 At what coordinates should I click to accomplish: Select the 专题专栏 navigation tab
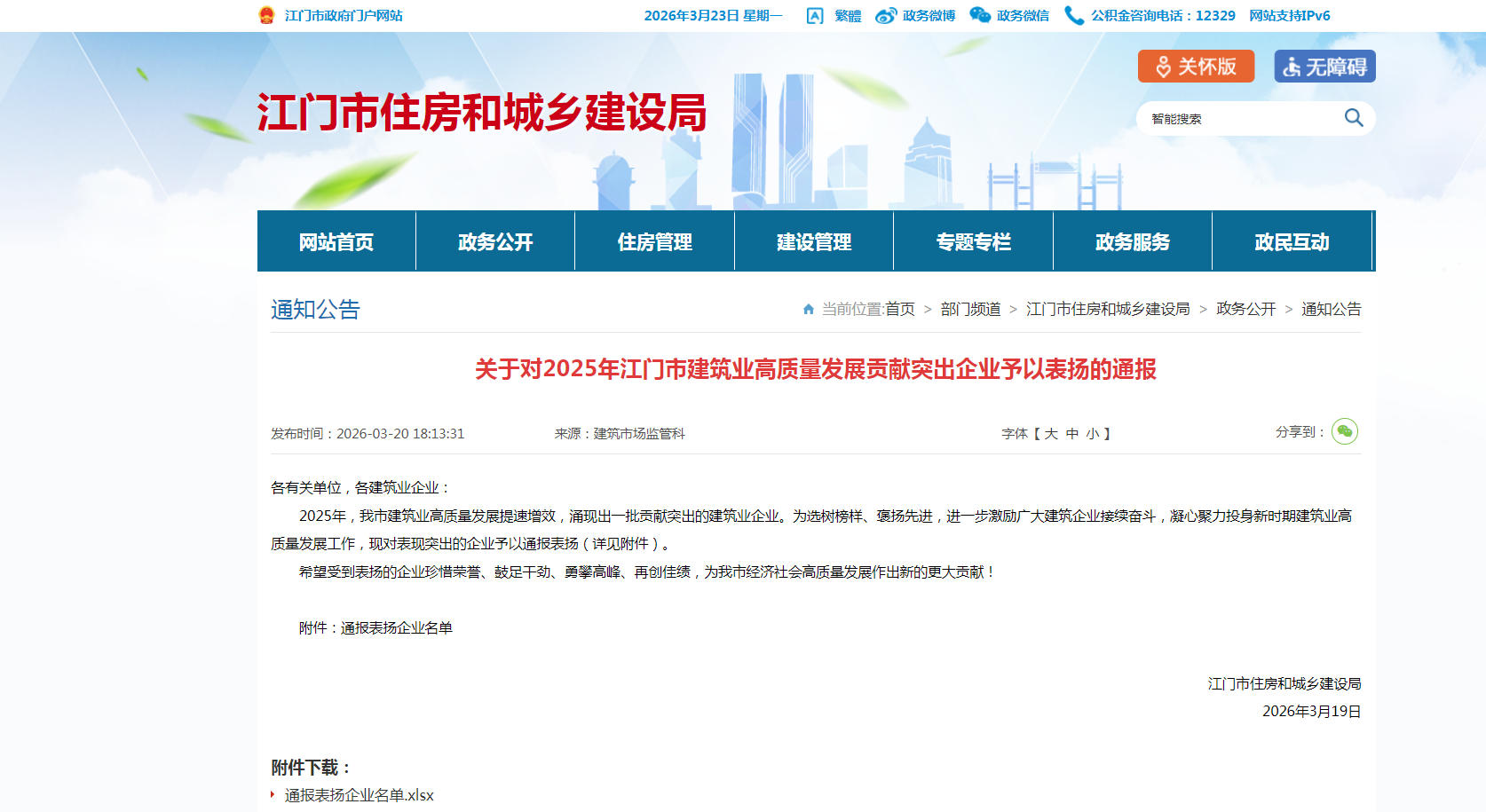click(x=973, y=241)
